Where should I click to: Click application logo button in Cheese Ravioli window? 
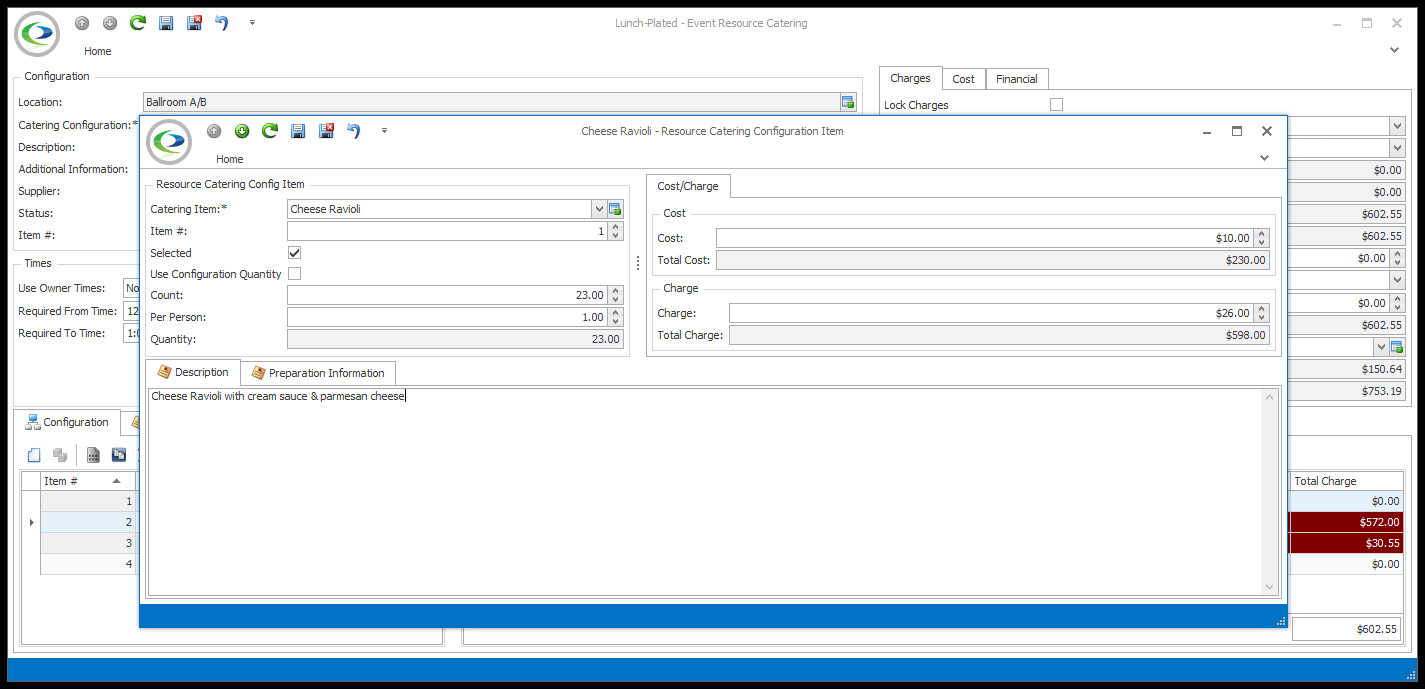pyautogui.click(x=169, y=142)
